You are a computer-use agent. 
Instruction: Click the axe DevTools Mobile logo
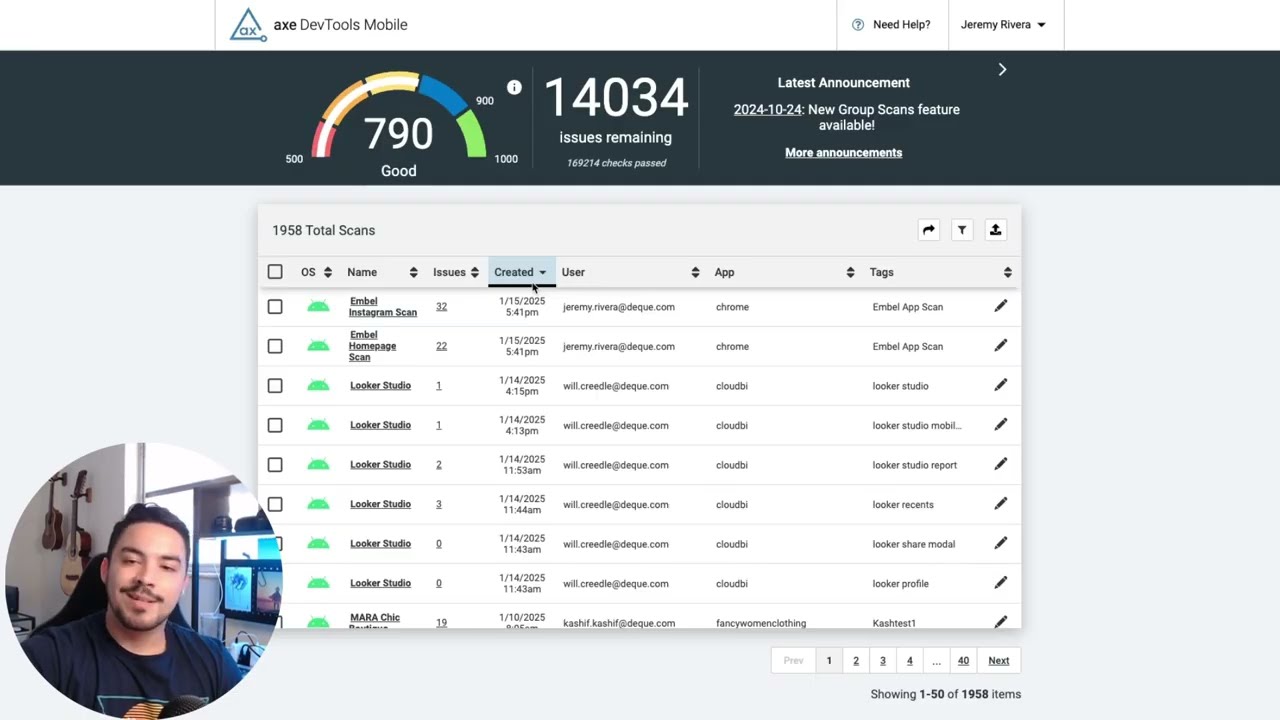[318, 25]
